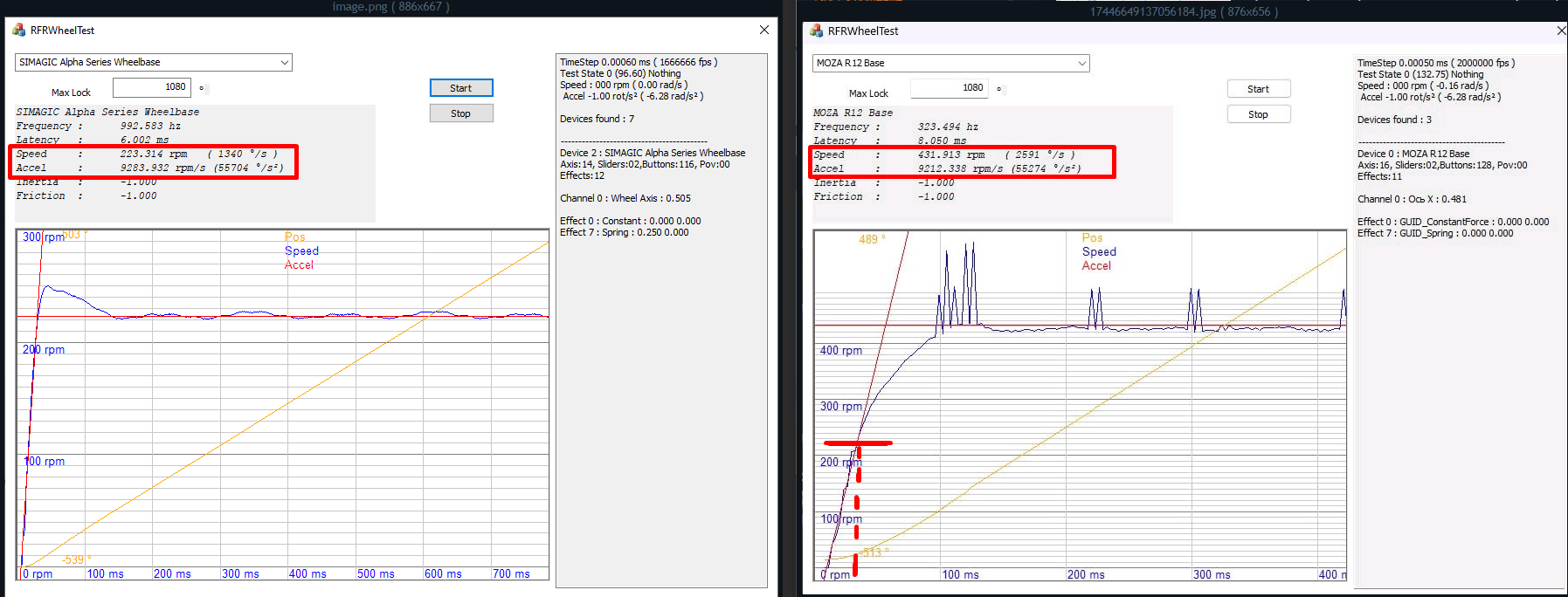Screen dimensions: 1568x597
Task: Click the Accel 9212.338 rpm/s value
Action: 961,168
